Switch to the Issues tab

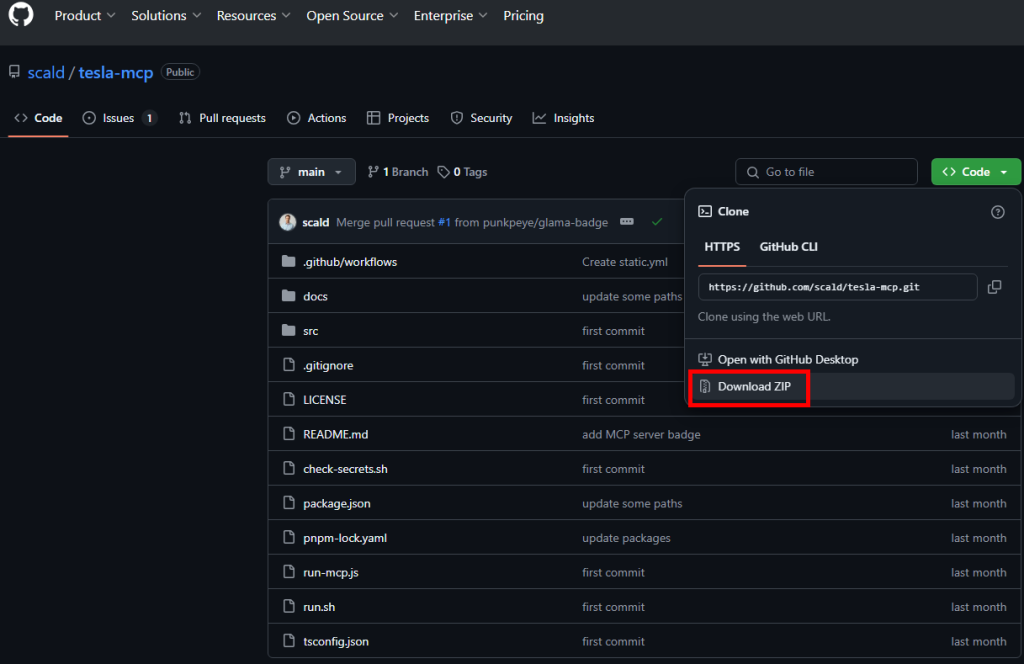120,118
